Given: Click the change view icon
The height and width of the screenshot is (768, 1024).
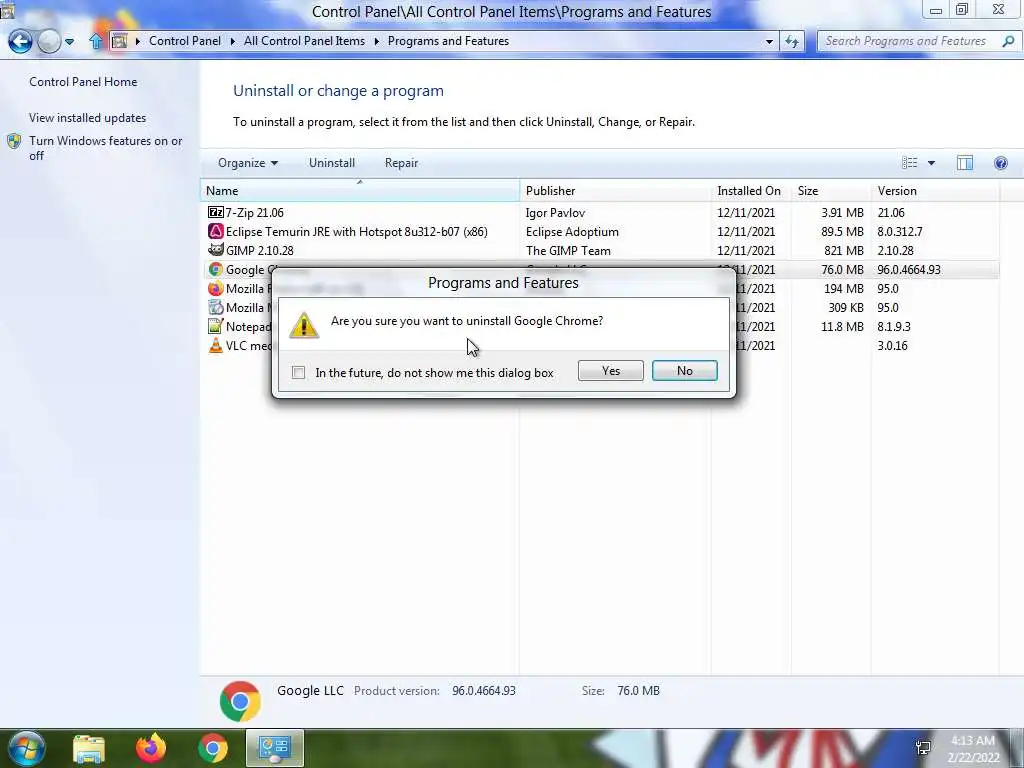Looking at the screenshot, I should [x=910, y=163].
